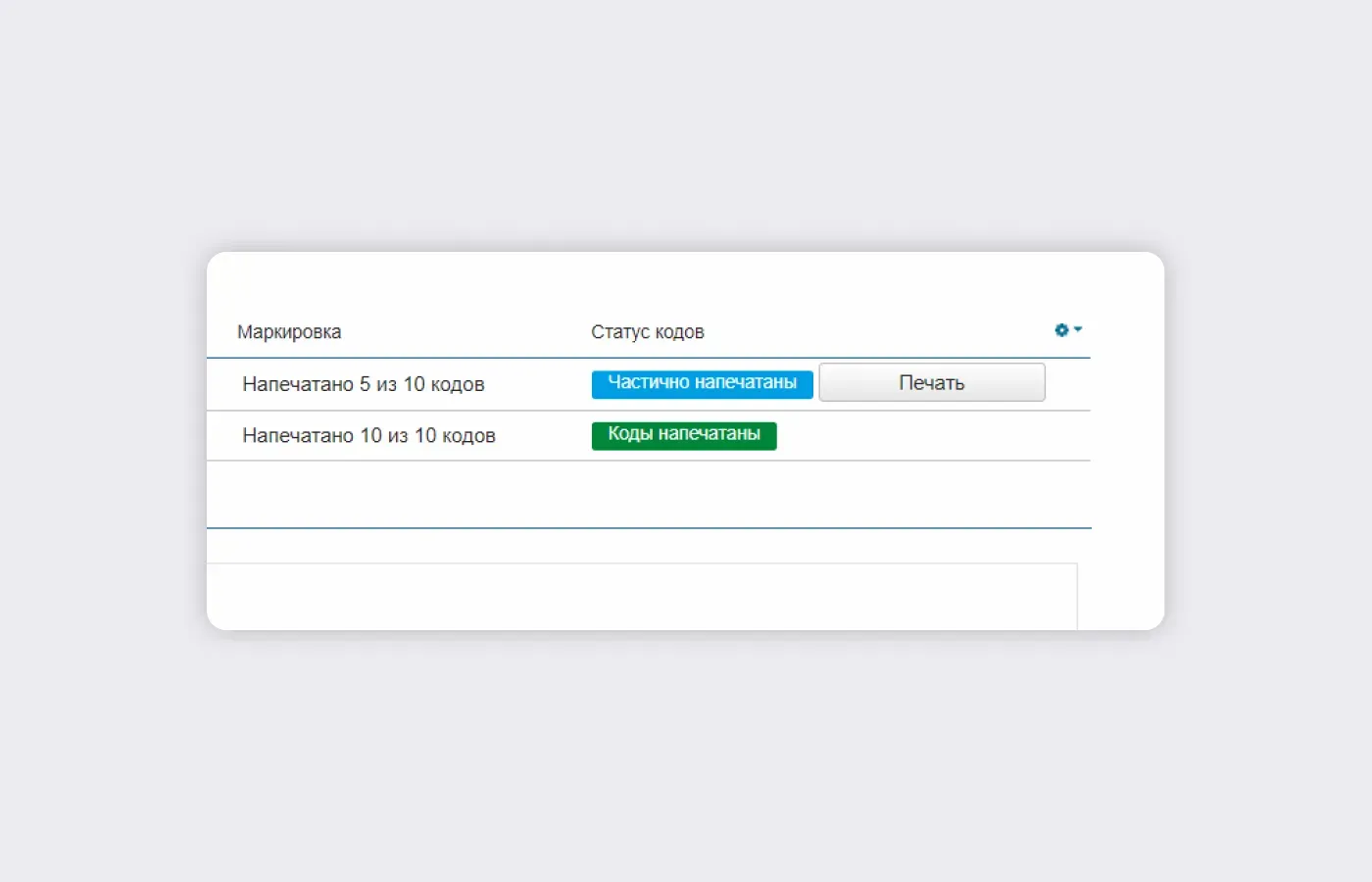This screenshot has width=1372, height=882.
Task: Expand the caret next to the gear
Action: coord(1078,329)
